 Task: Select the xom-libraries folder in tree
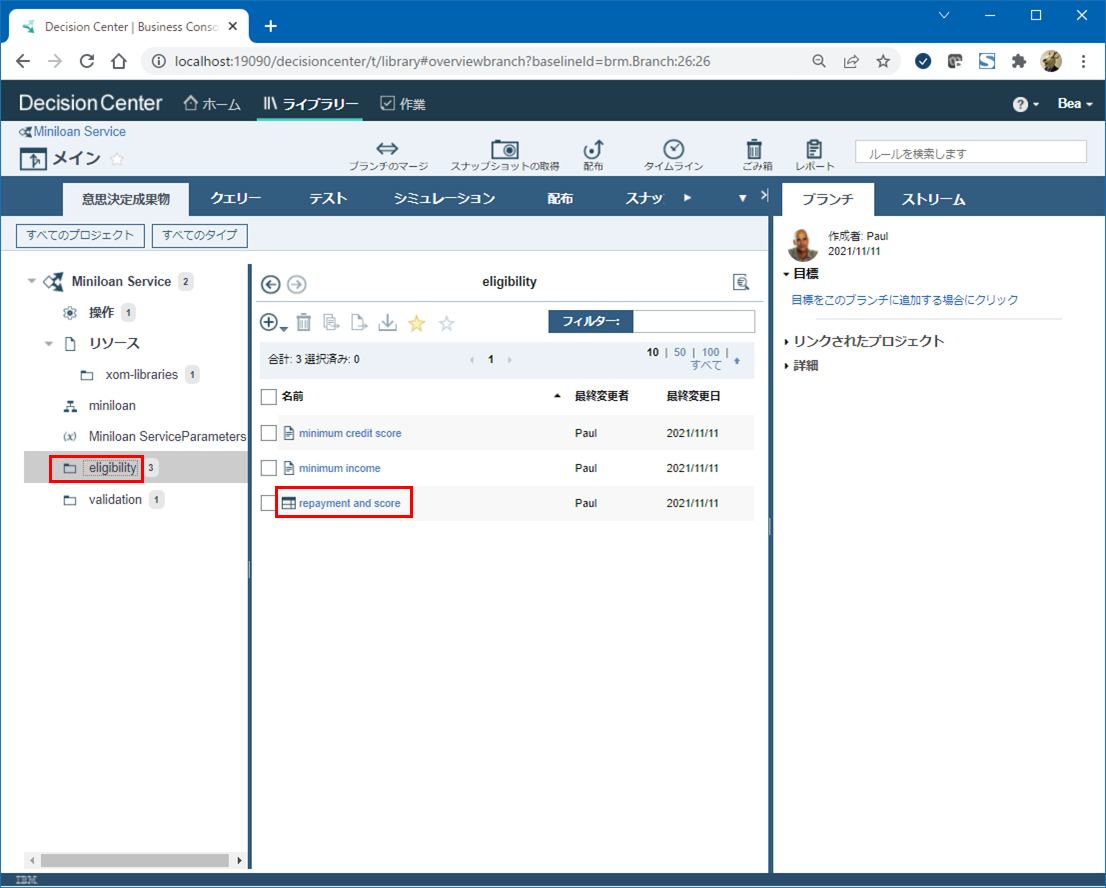point(141,375)
